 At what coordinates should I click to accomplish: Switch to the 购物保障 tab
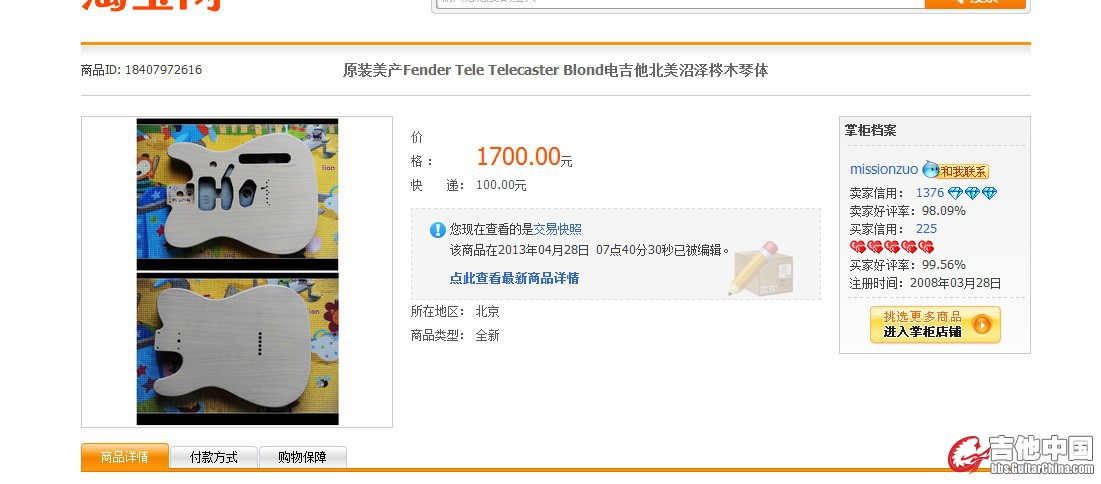(x=303, y=457)
